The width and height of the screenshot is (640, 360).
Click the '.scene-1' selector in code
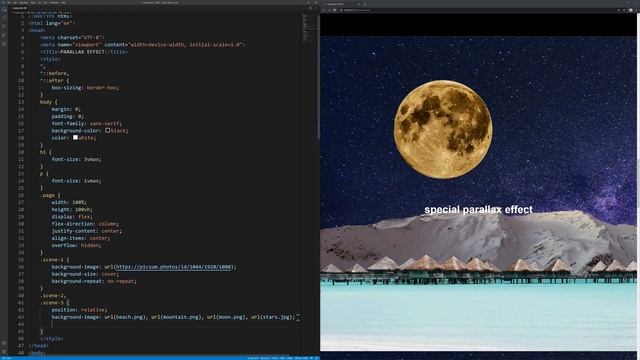point(52,260)
